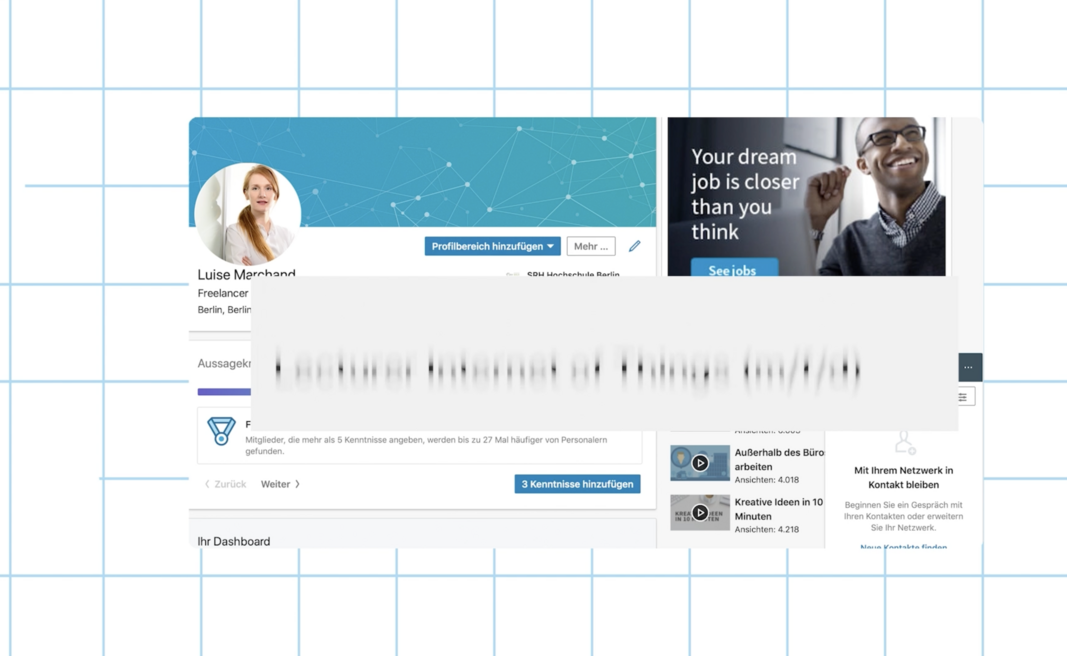Click Luise Marchand's profile photo

pyautogui.click(x=247, y=214)
